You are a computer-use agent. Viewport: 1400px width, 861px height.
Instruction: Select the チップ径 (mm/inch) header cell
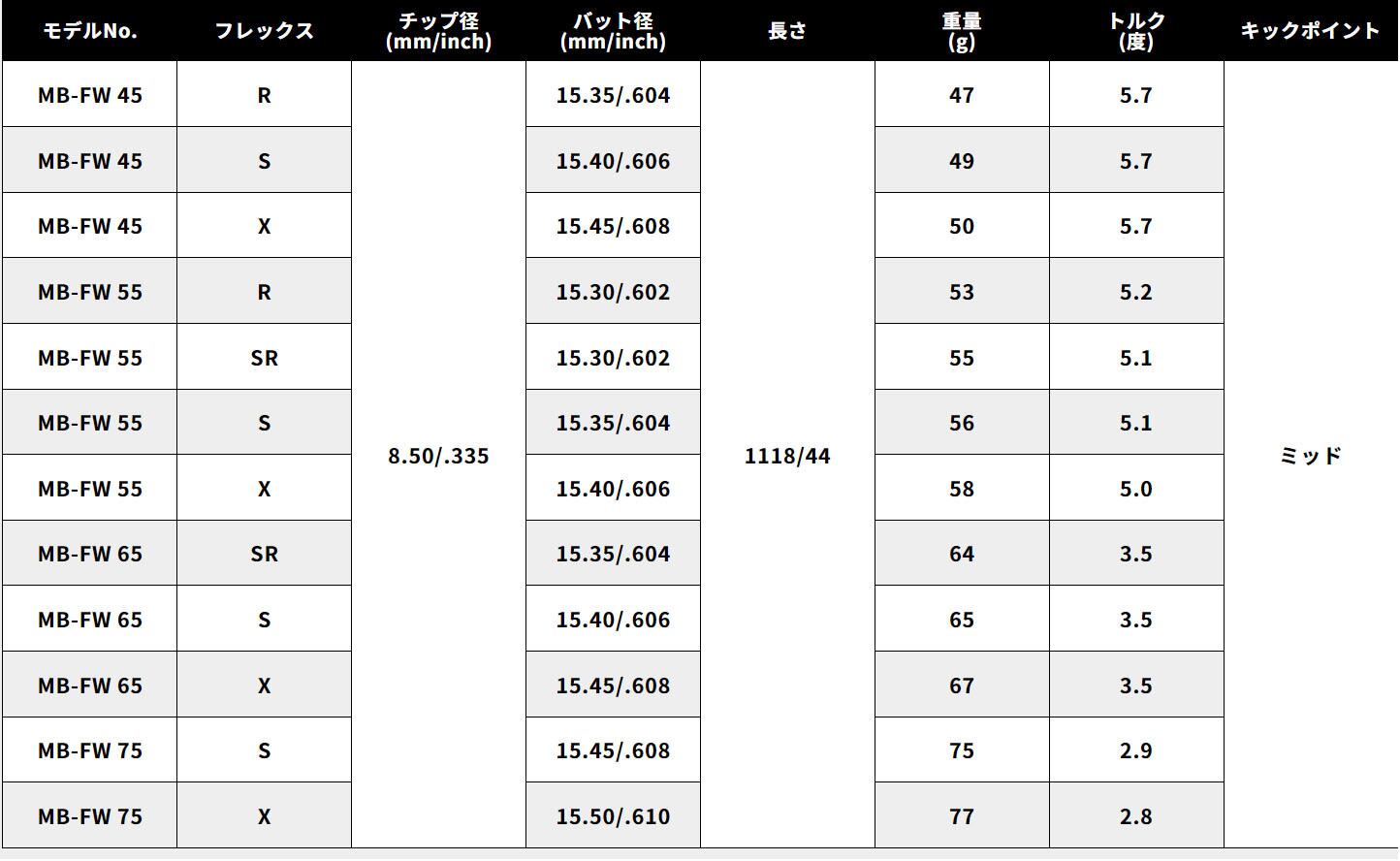pos(438,31)
